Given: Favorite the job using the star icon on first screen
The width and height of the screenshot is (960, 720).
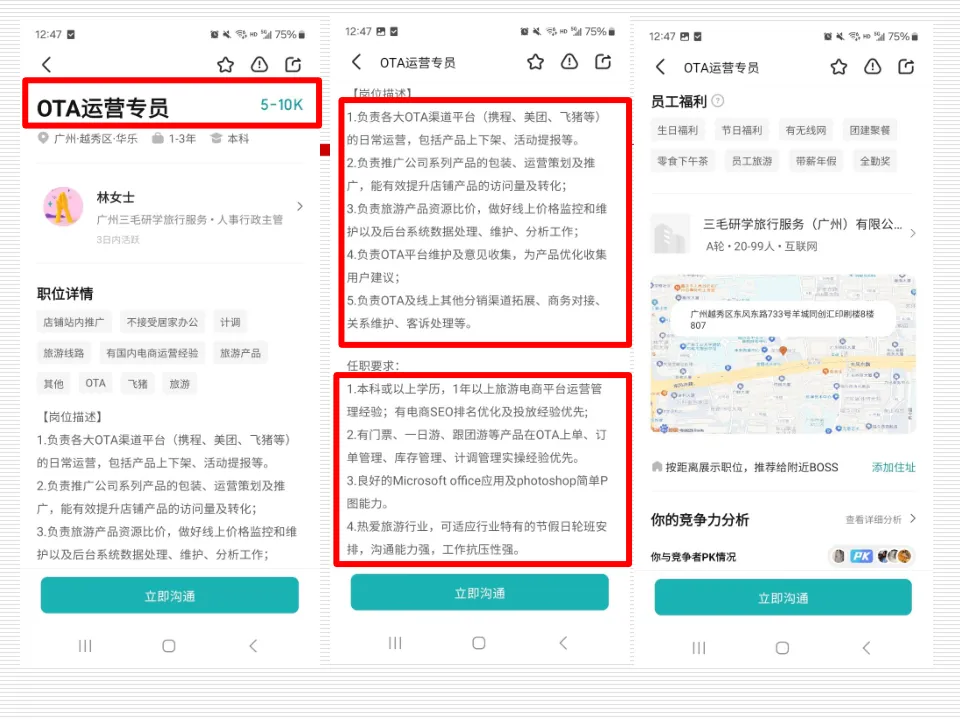Looking at the screenshot, I should pos(226,63).
